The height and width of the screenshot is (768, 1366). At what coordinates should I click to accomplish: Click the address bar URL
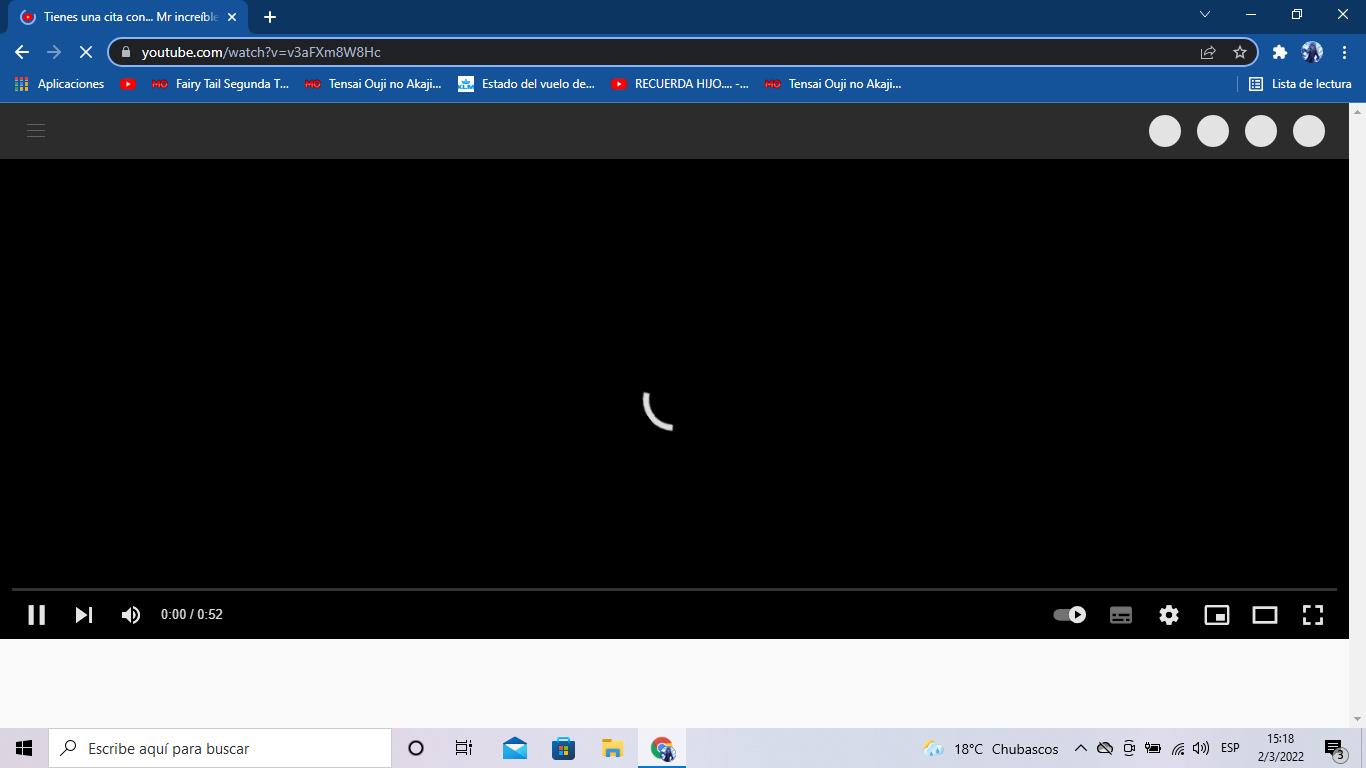pos(600,52)
